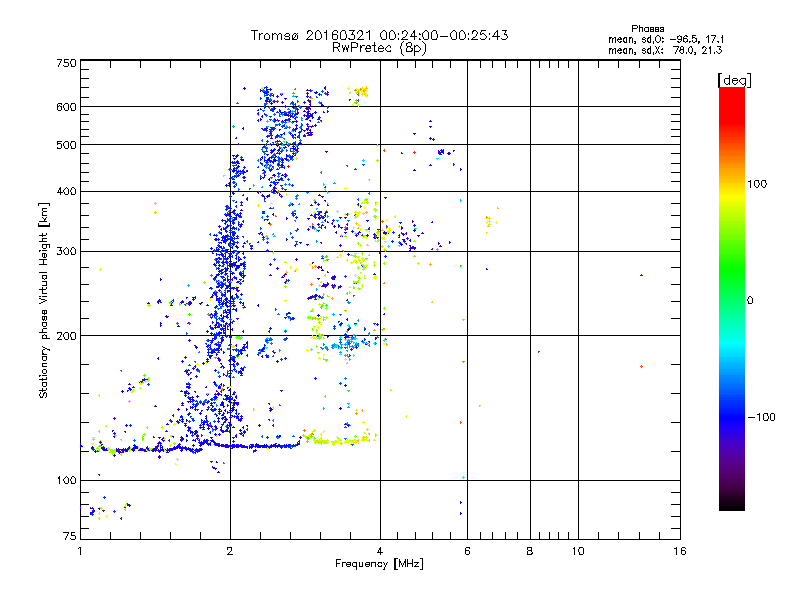
Task: Click the x-axis label "1"
Action: (x=80, y=551)
